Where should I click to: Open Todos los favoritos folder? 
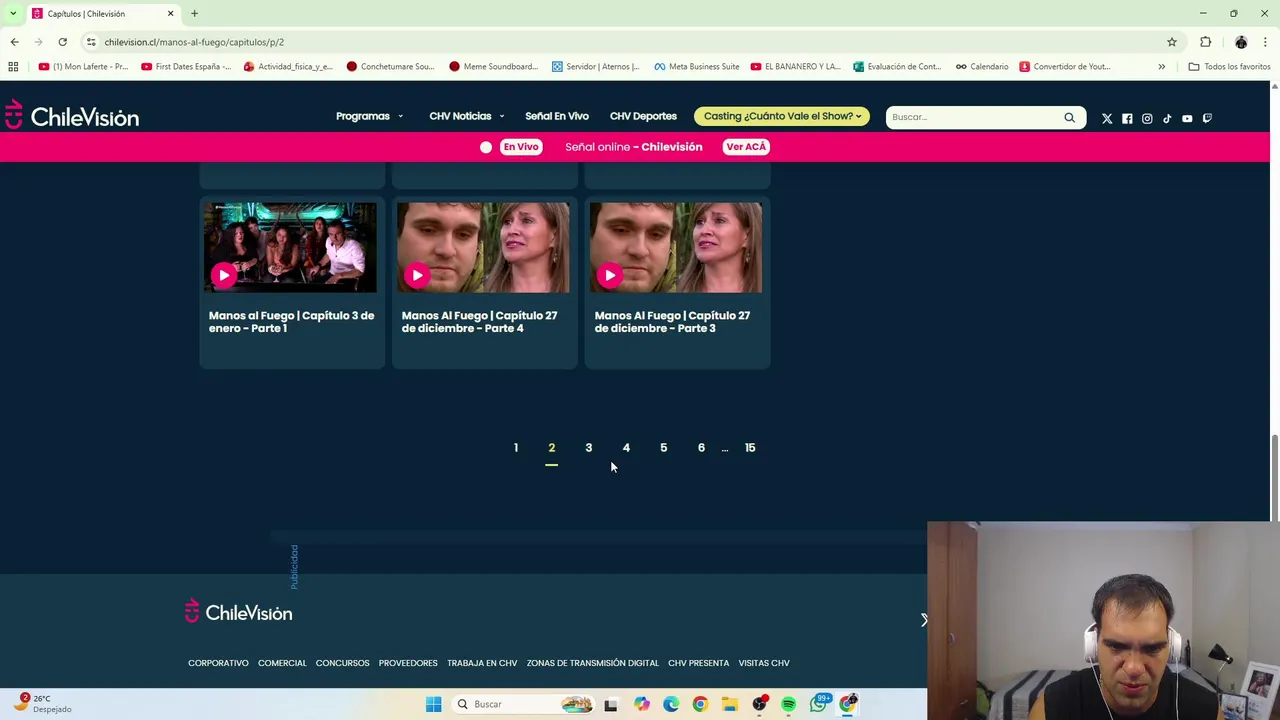(x=1229, y=66)
